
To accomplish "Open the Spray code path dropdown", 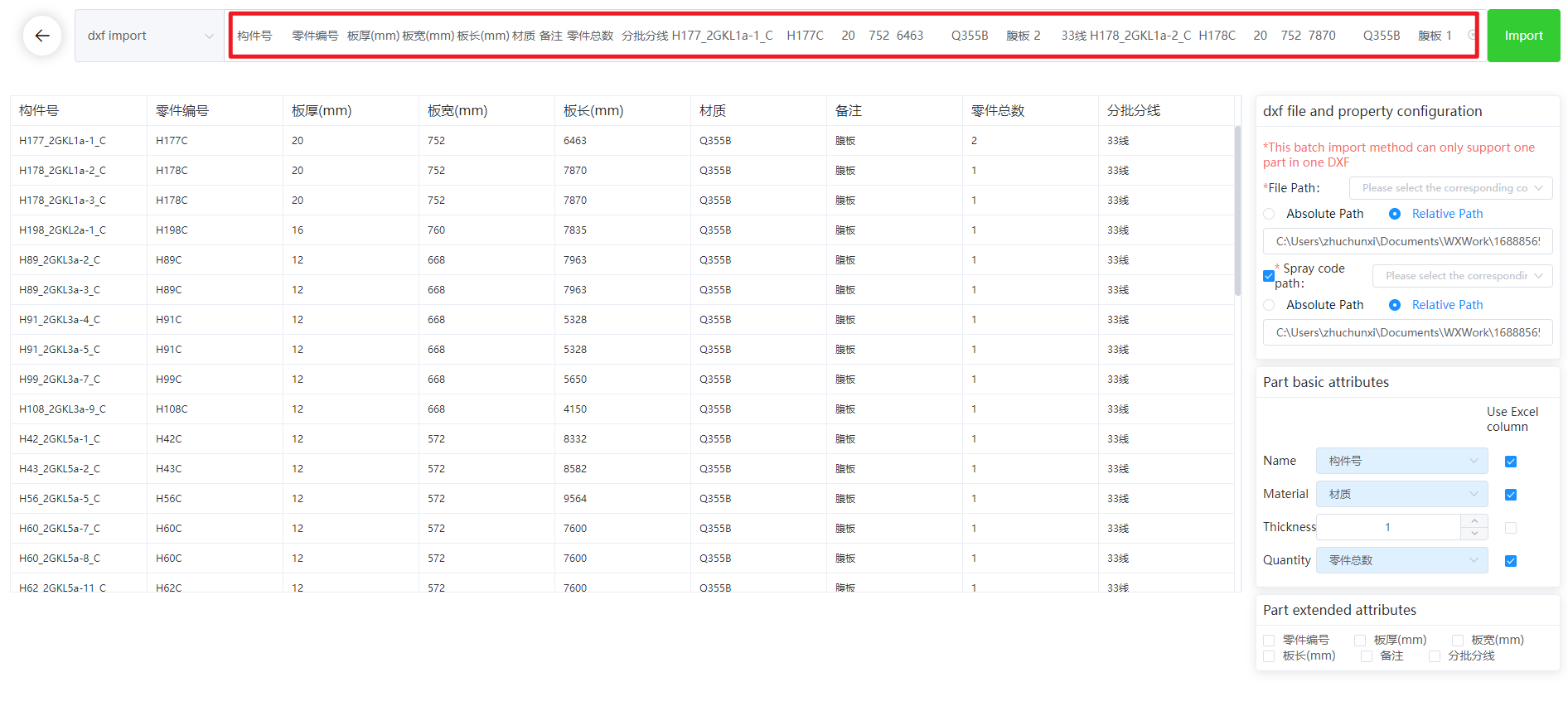I will pos(1463,276).
